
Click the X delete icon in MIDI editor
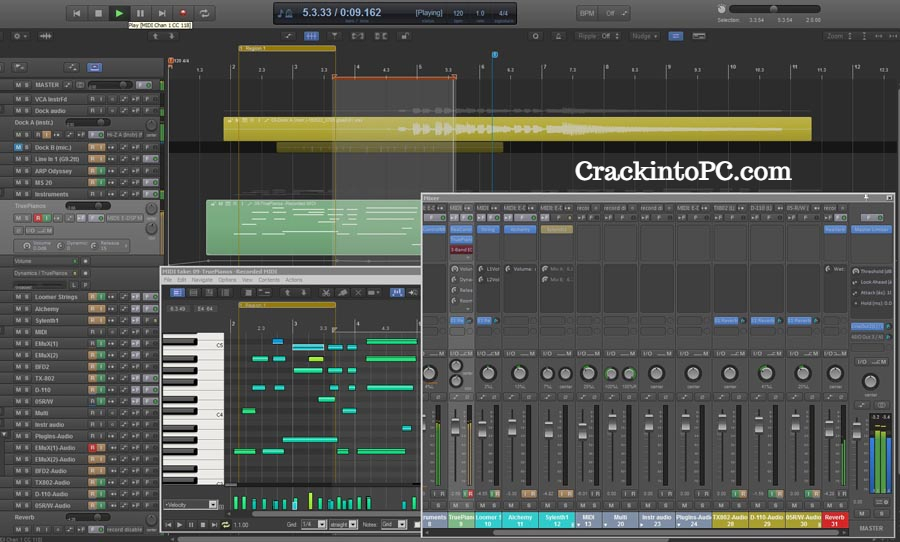(x=358, y=293)
